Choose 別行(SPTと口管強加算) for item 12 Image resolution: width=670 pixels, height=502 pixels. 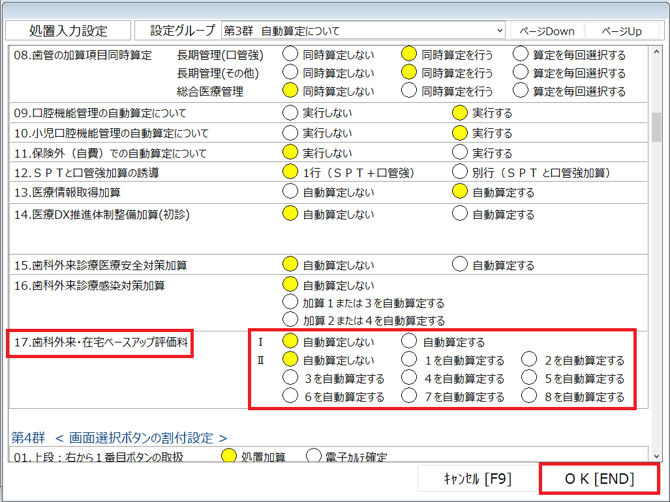click(460, 173)
